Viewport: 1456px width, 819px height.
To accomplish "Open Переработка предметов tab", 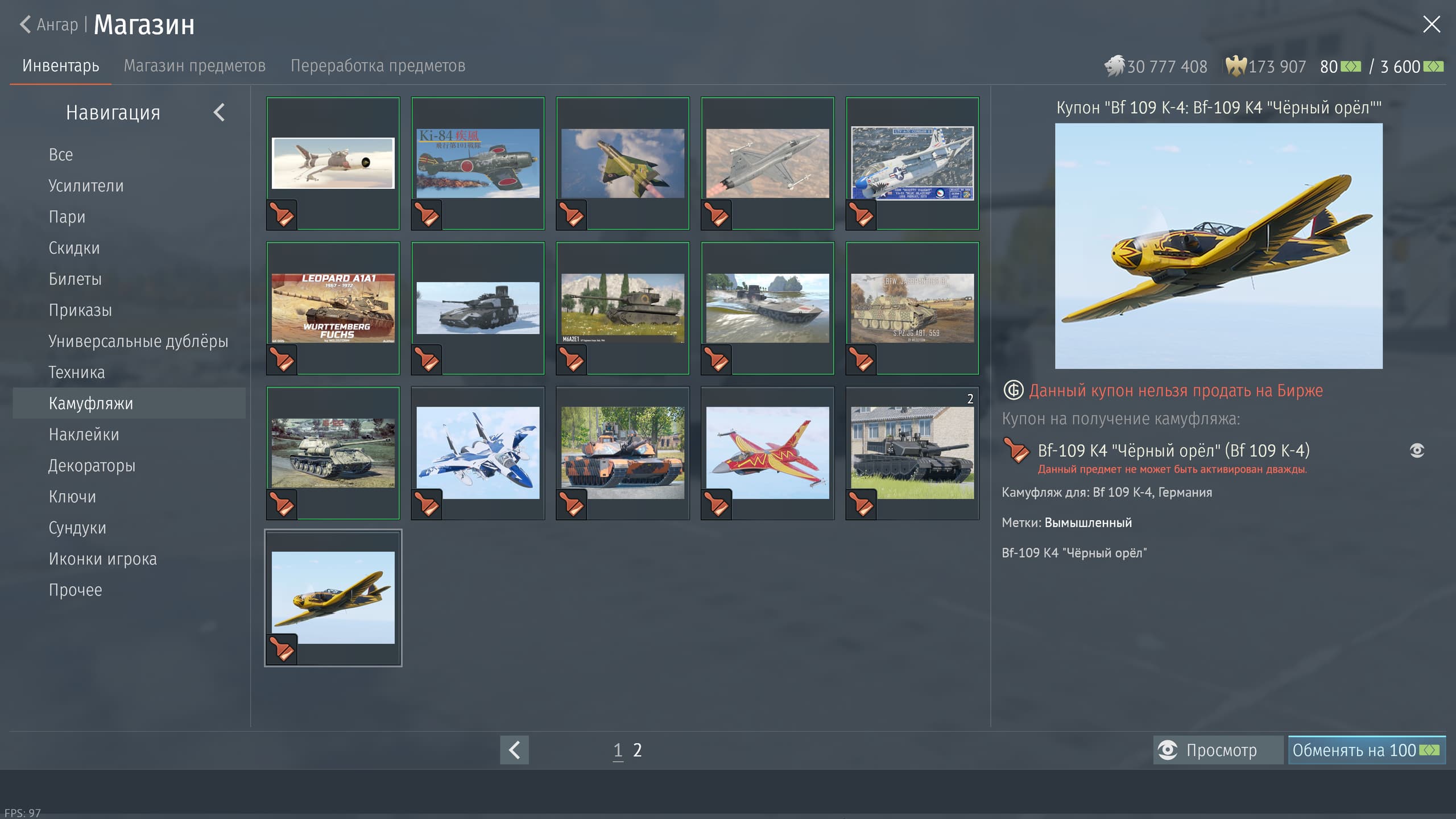I will tap(378, 66).
